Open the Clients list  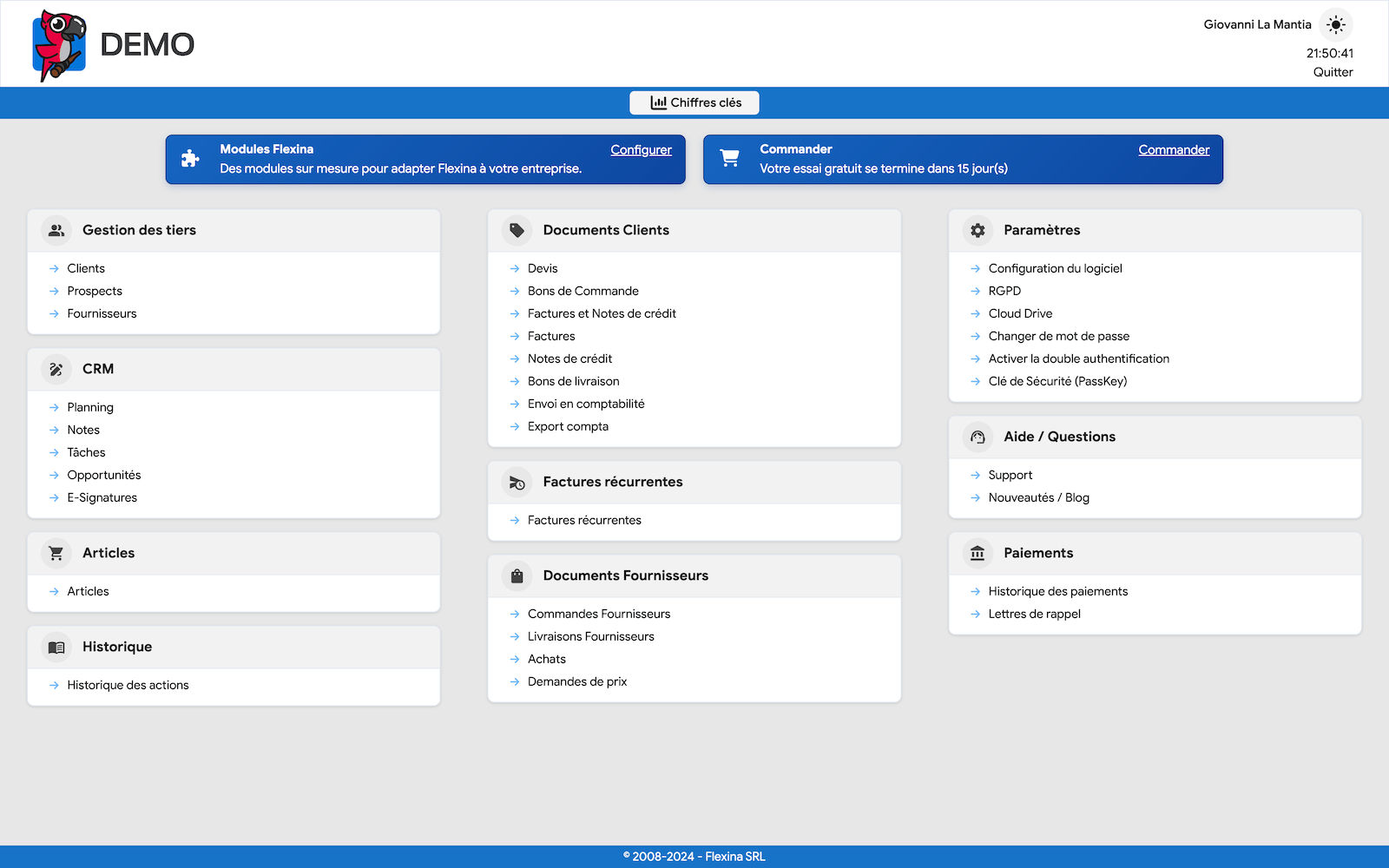86,268
